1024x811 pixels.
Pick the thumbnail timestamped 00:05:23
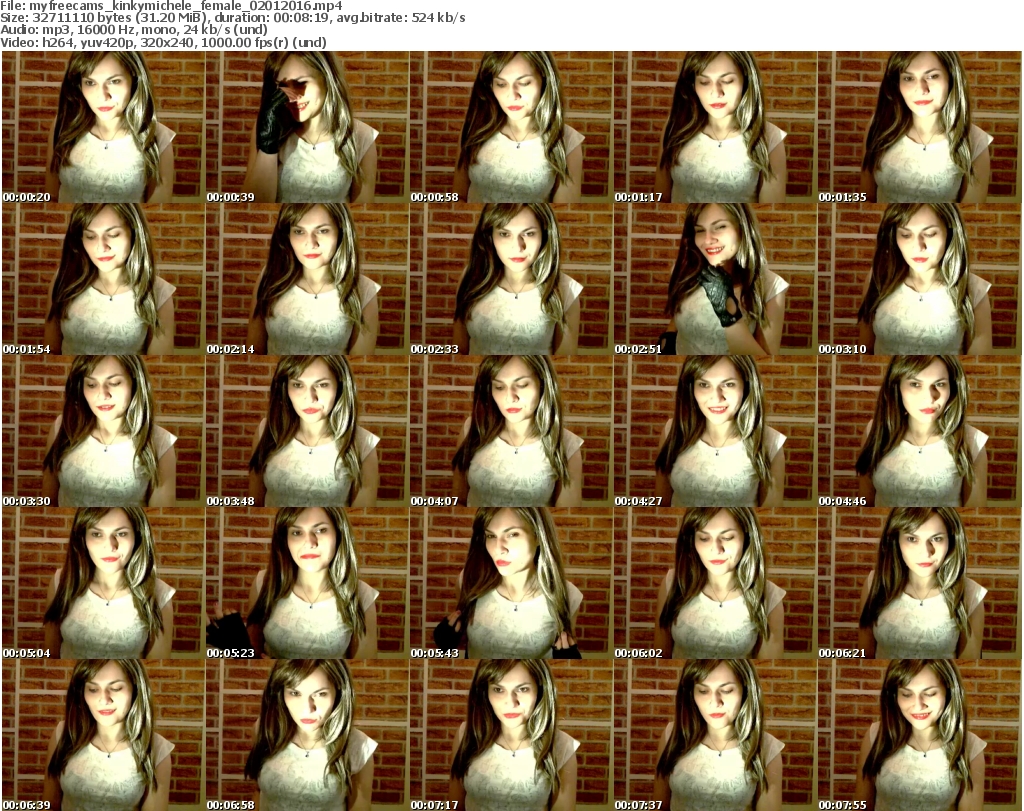pos(308,583)
